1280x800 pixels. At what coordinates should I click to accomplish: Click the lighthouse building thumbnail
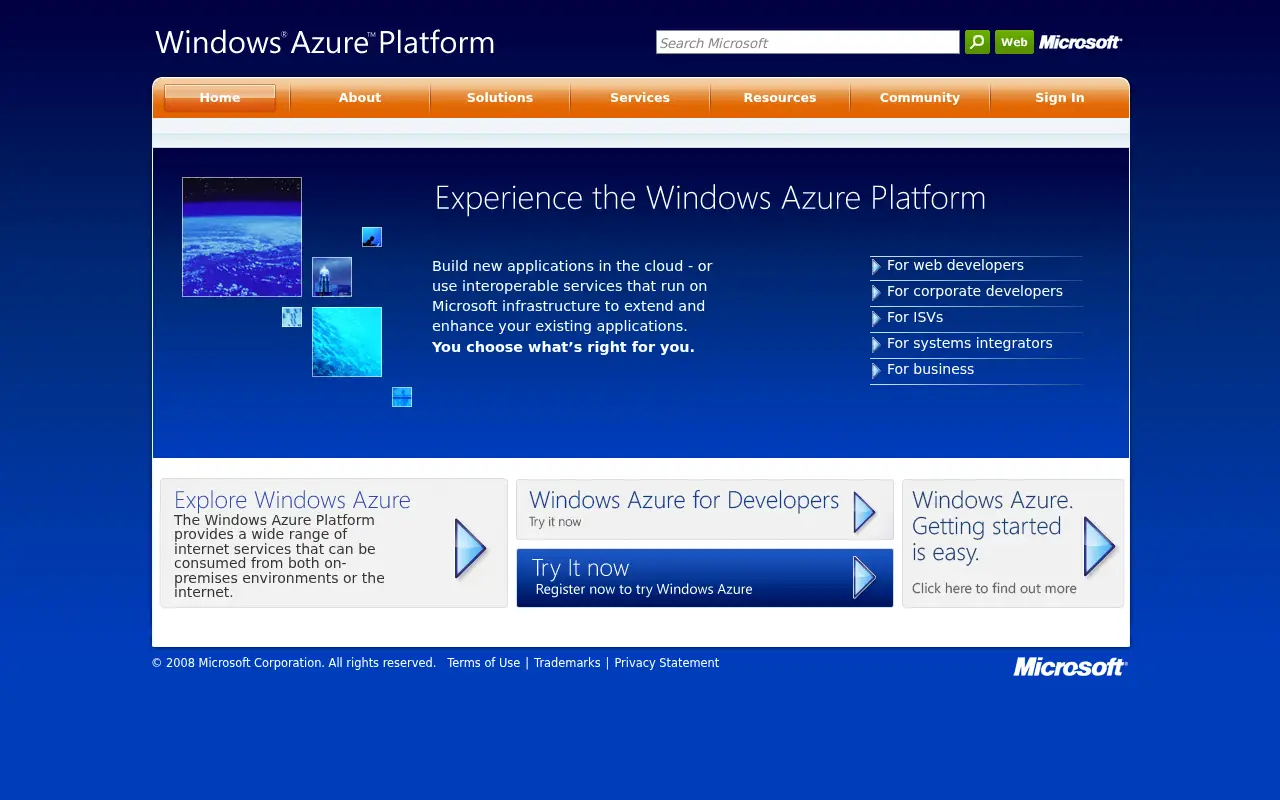(332, 277)
